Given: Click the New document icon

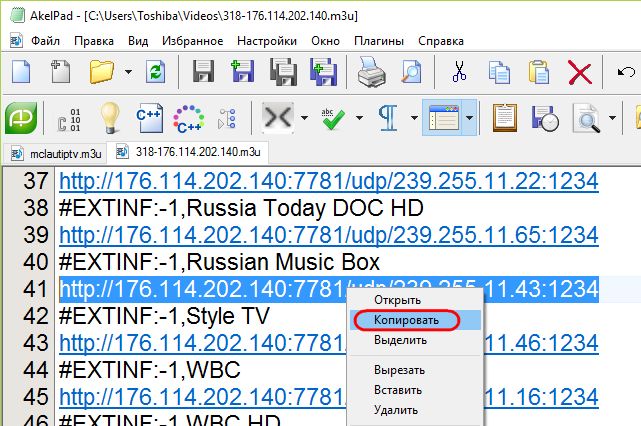Looking at the screenshot, I should click(21, 72).
